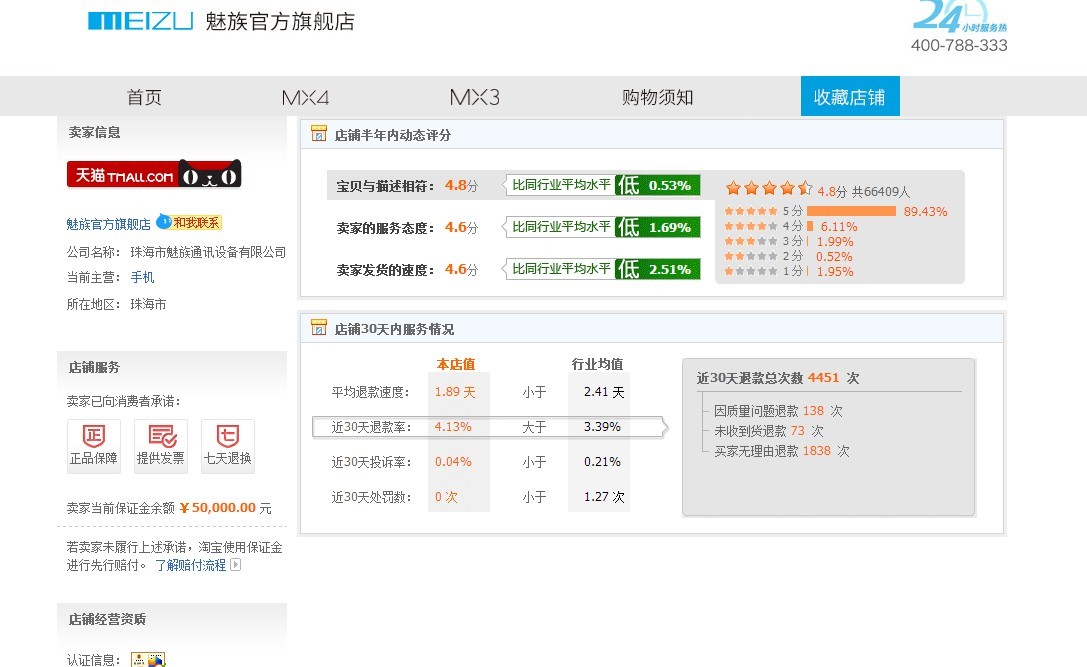Click the 低 2.51% comparison badge
This screenshot has width=1087, height=667.
[x=658, y=269]
